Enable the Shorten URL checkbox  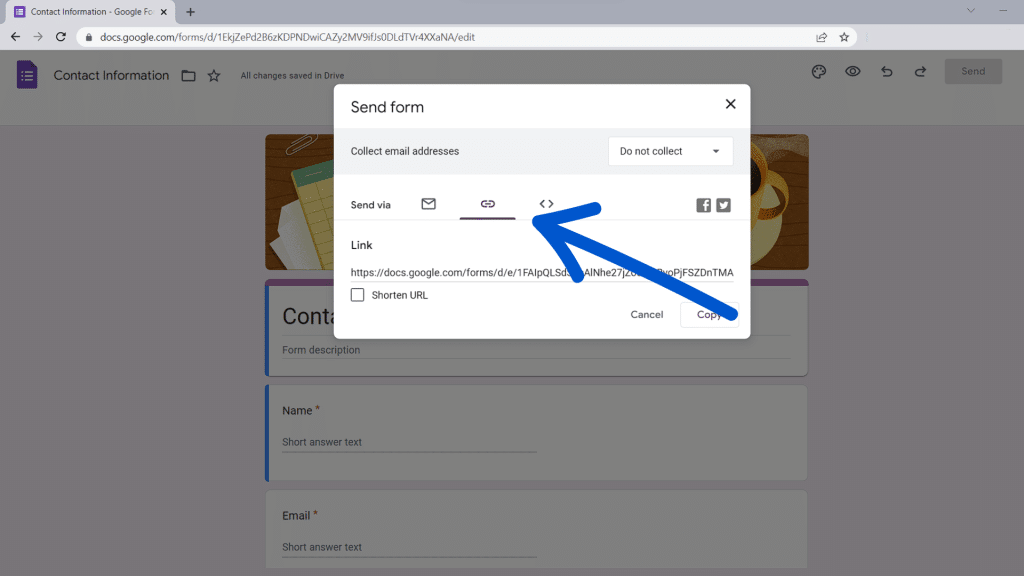(x=357, y=294)
